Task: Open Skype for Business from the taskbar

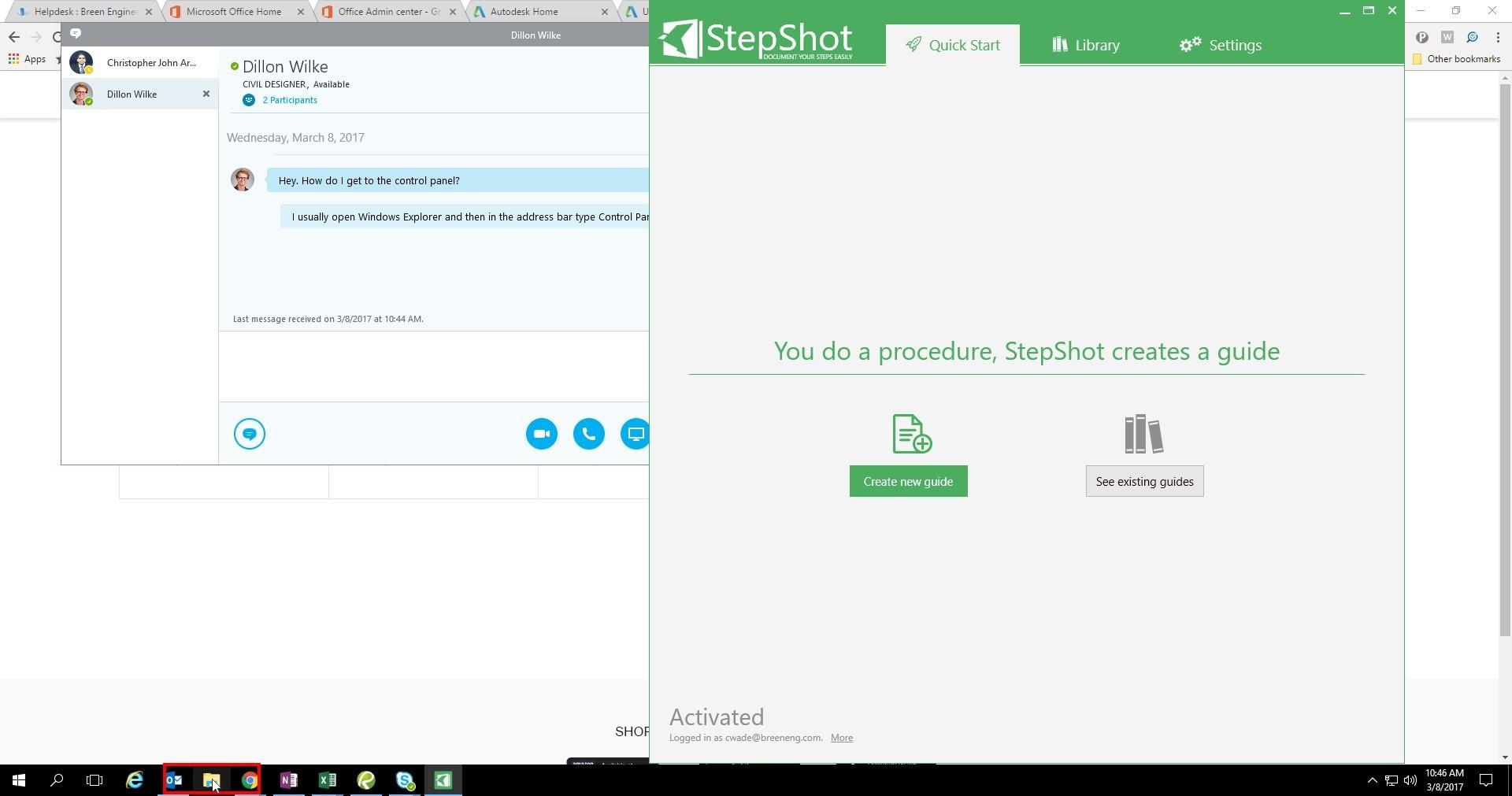Action: click(405, 780)
